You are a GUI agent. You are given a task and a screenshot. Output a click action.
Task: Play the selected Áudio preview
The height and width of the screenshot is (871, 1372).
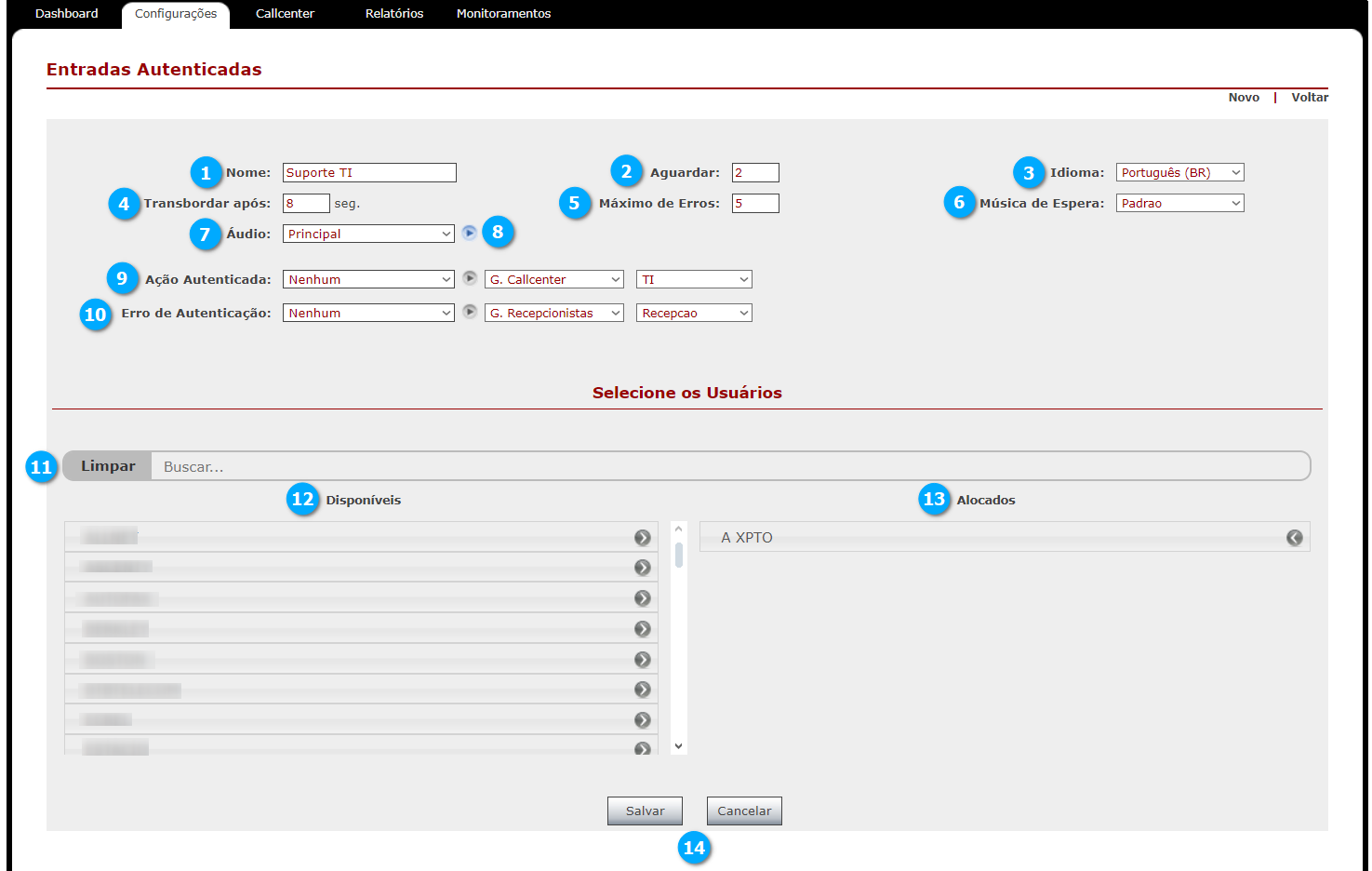(469, 233)
